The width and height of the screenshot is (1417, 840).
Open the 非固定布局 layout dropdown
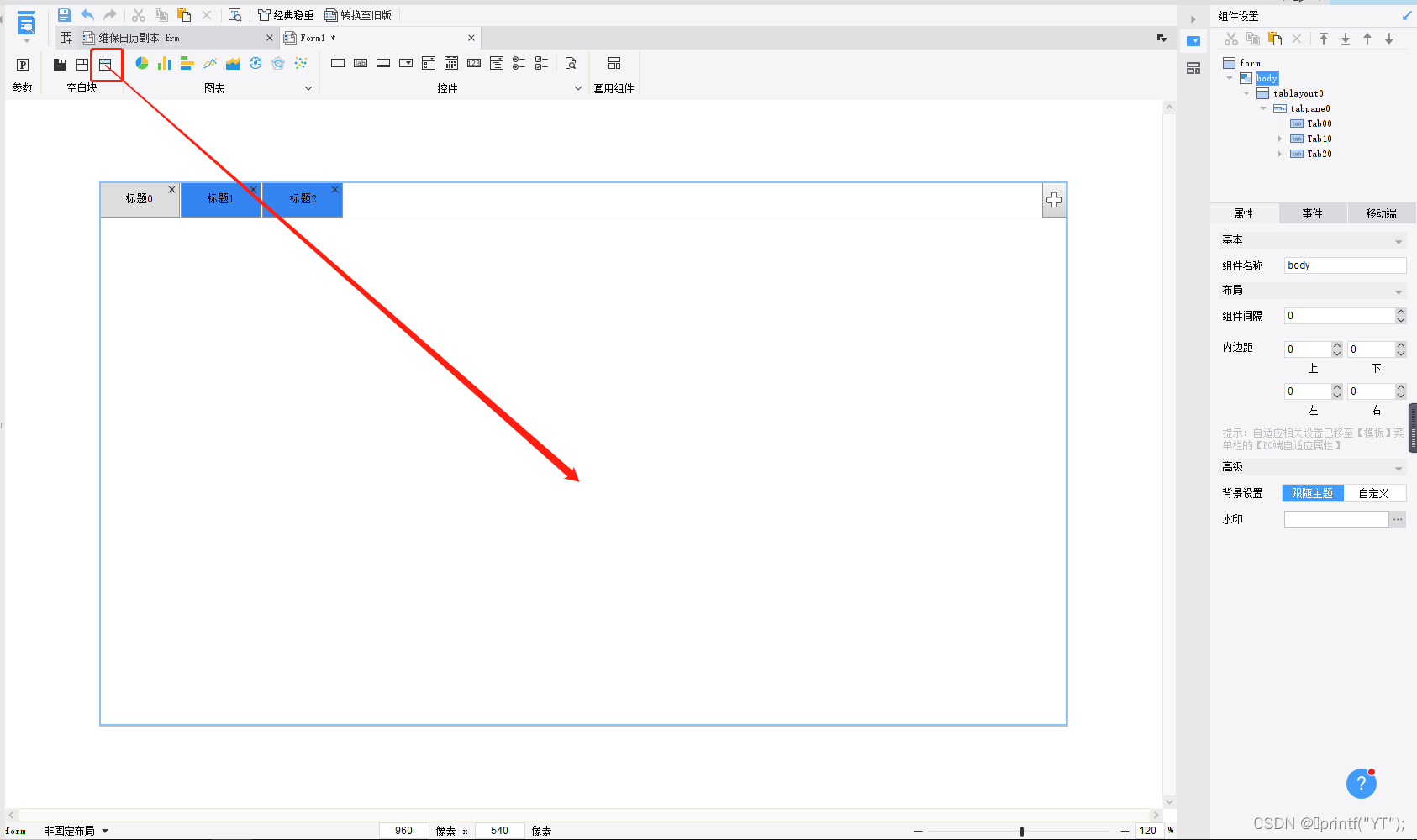click(76, 831)
